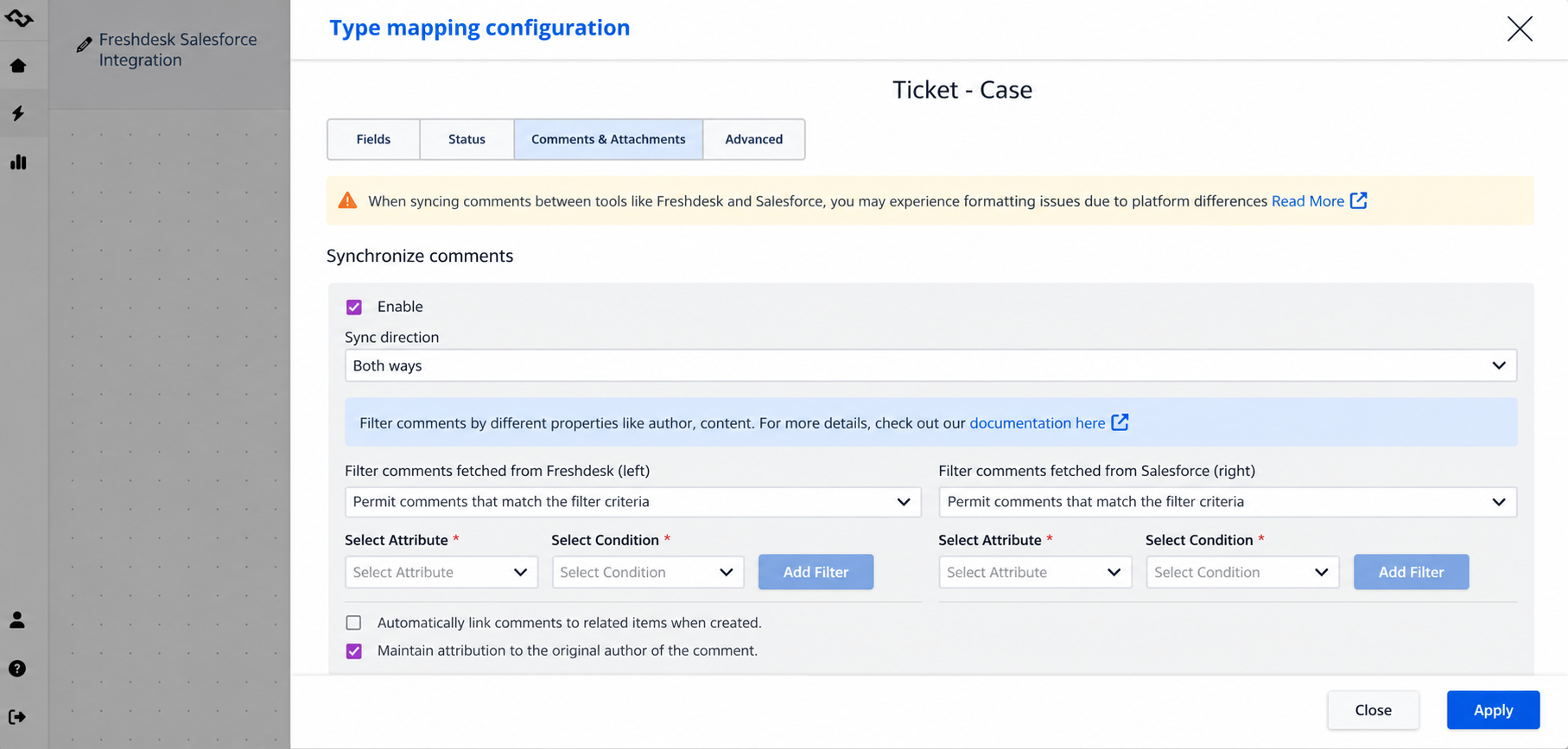
Task: Open the Freshdesk filter comments mode dropdown
Action: point(632,502)
